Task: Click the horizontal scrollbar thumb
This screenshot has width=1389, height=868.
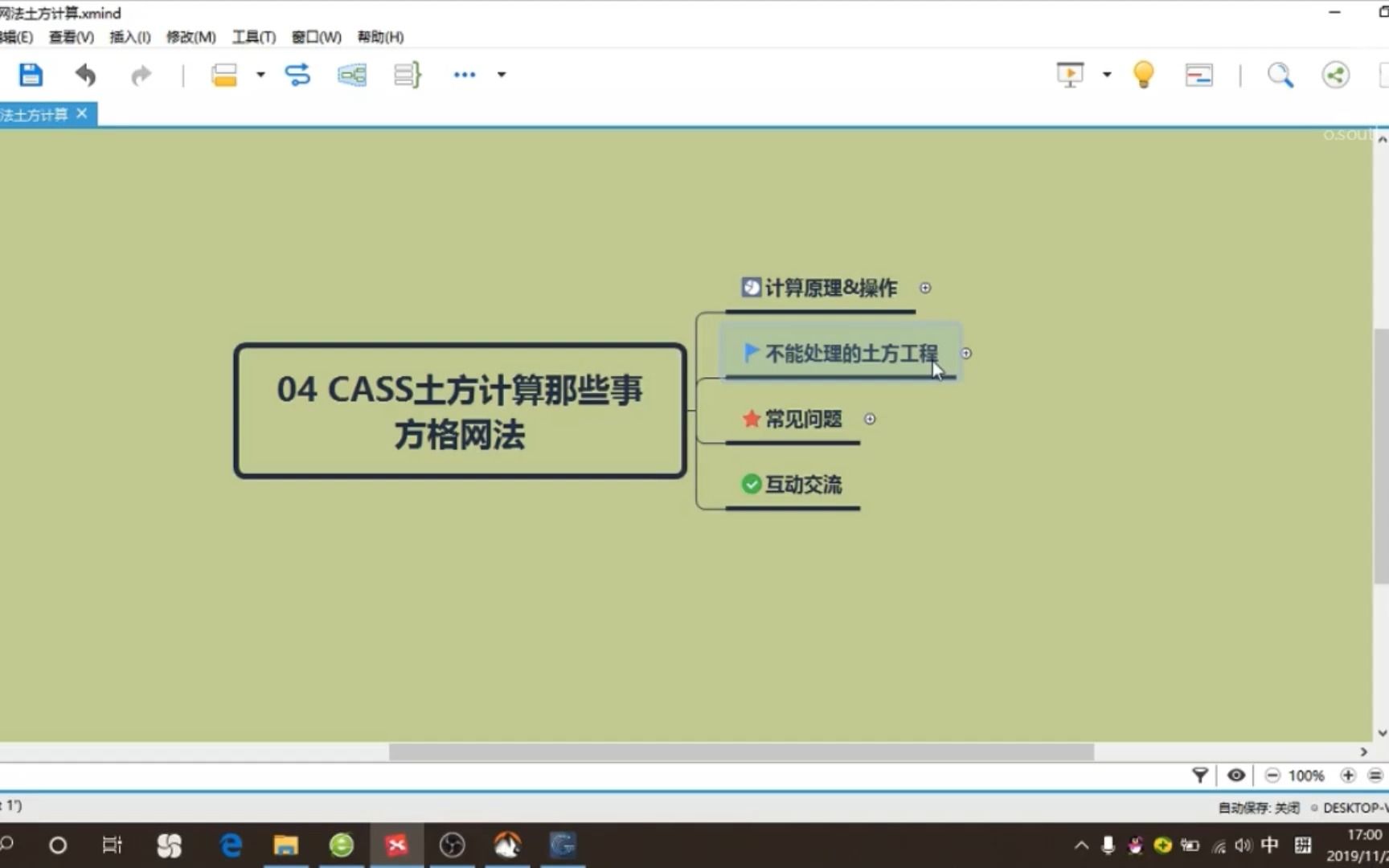Action: click(x=741, y=752)
